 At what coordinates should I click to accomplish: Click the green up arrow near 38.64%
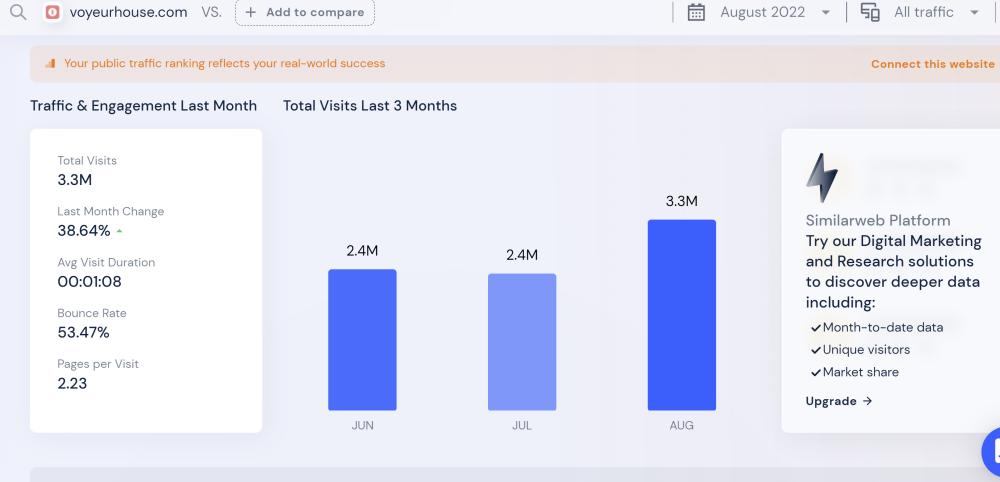120,231
